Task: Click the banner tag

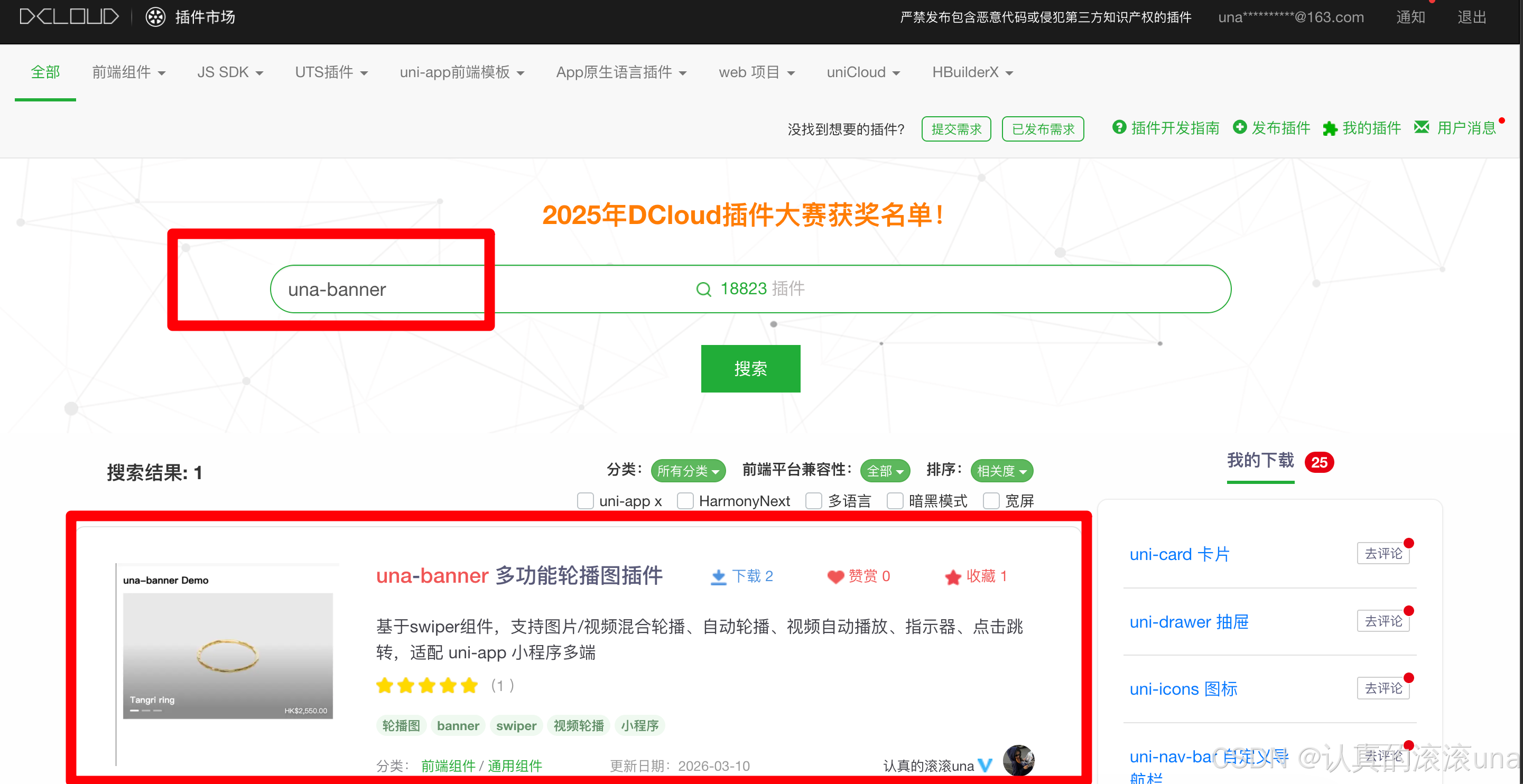Action: point(458,725)
